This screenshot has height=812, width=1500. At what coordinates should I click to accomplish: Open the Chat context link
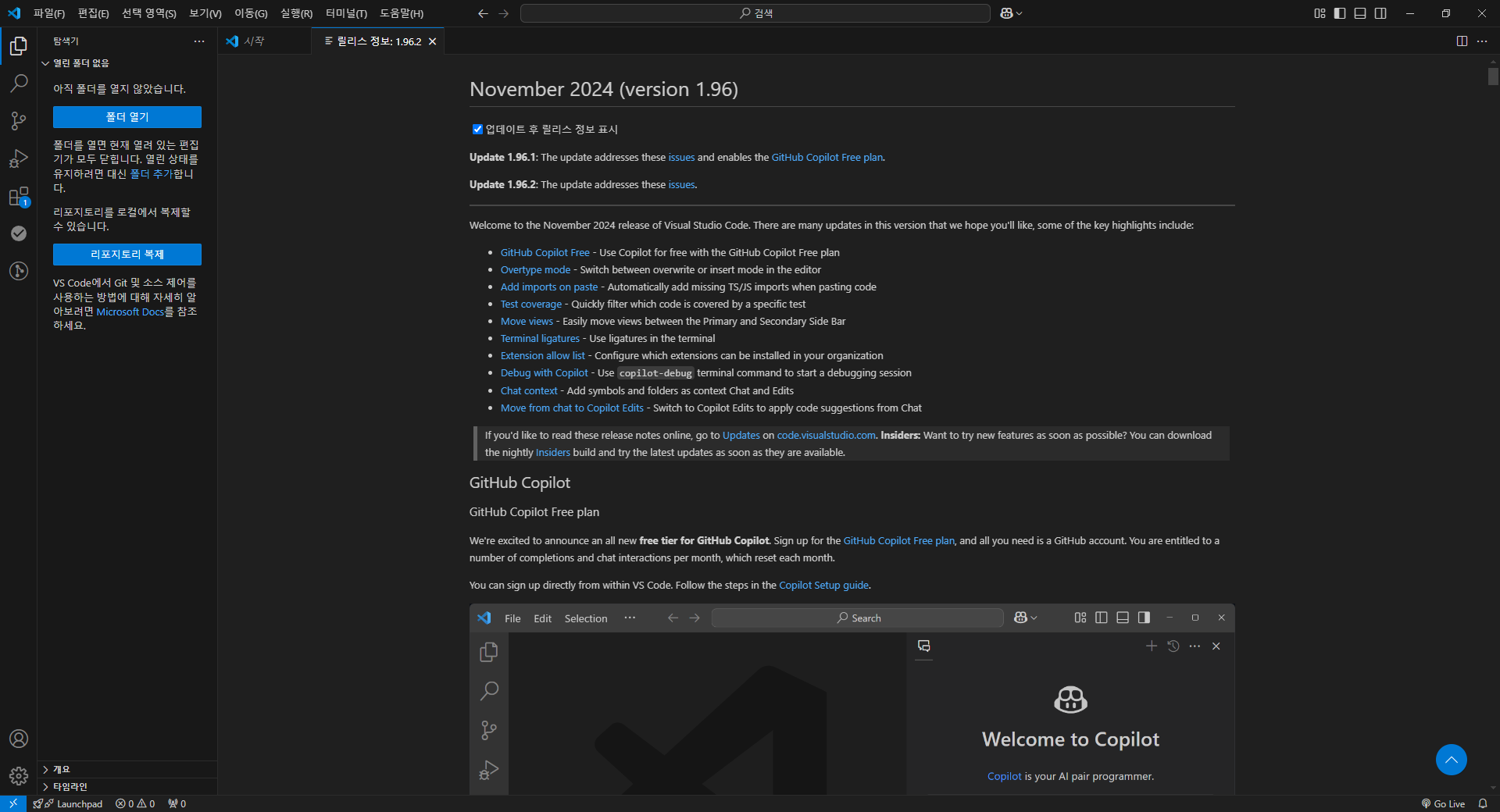[x=529, y=391]
